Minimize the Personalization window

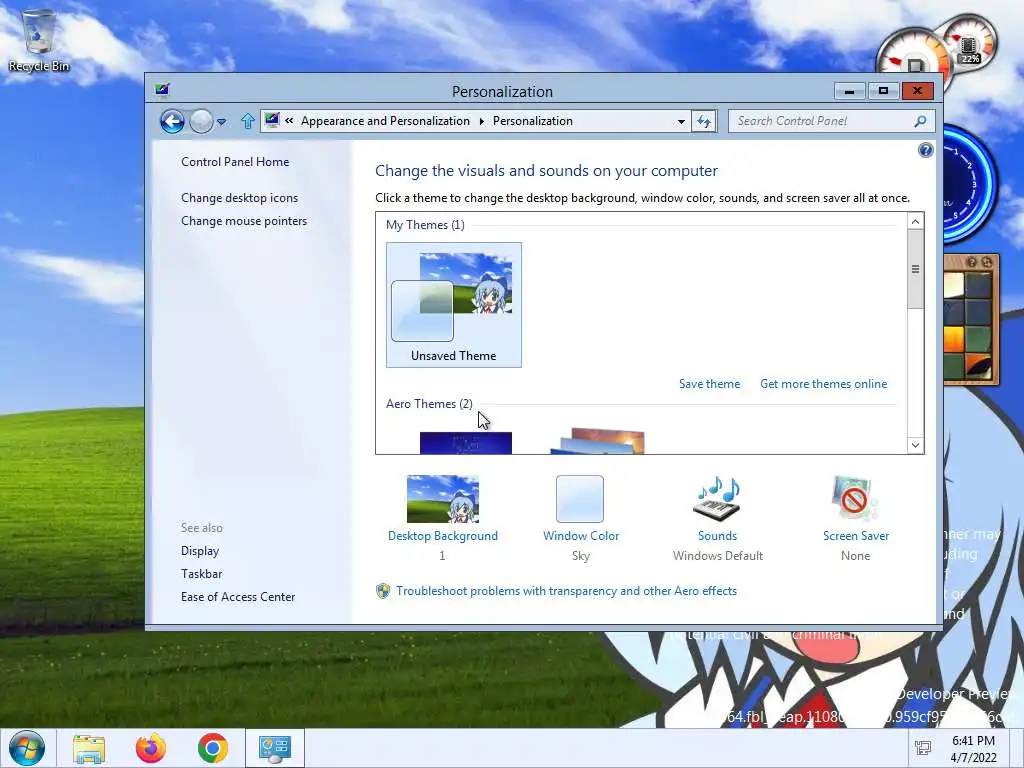tap(849, 91)
